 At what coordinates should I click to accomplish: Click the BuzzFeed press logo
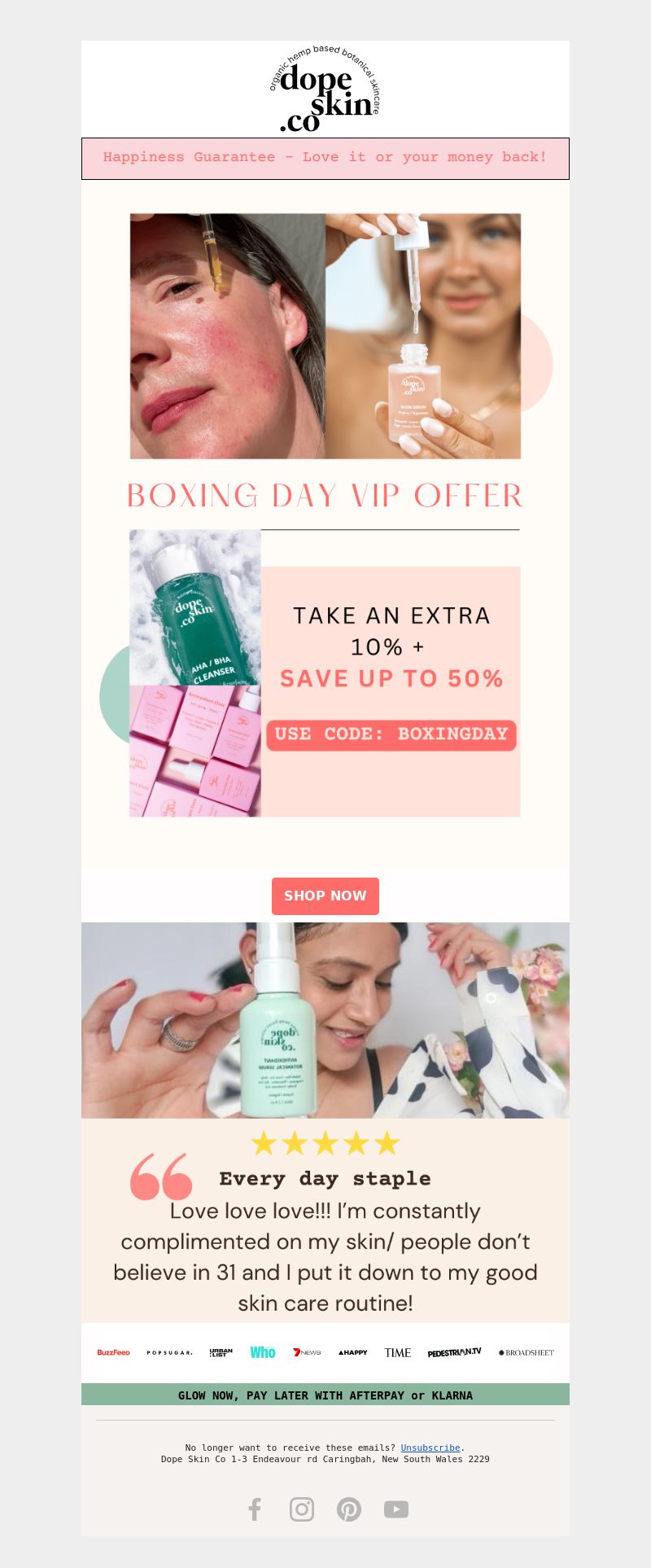(x=113, y=1352)
